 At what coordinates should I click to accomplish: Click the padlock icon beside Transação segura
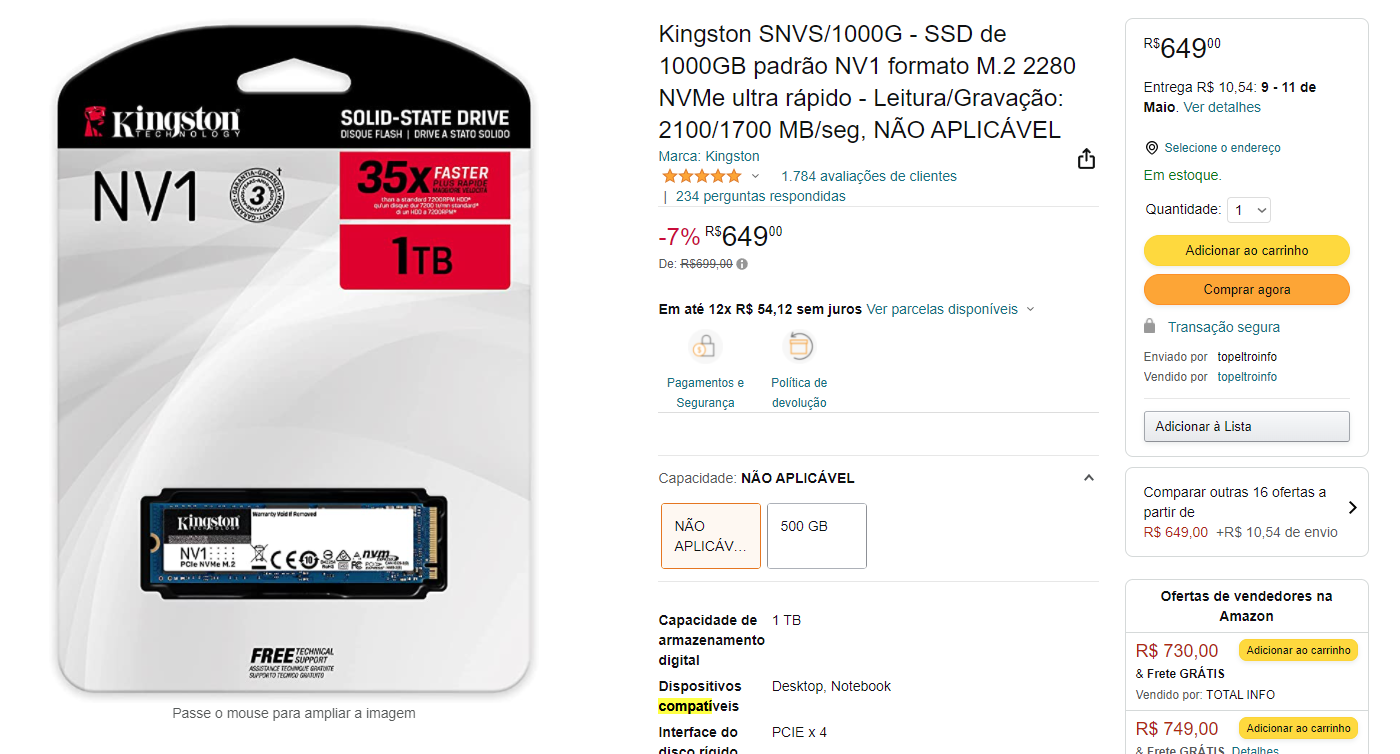coord(1150,327)
